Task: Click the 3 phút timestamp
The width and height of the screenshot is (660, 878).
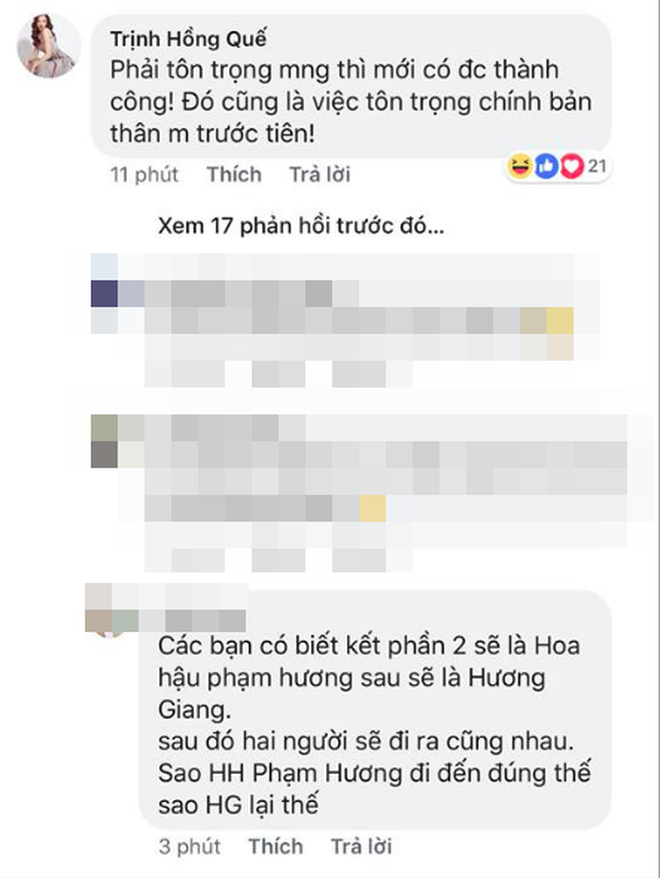Action: click(189, 846)
